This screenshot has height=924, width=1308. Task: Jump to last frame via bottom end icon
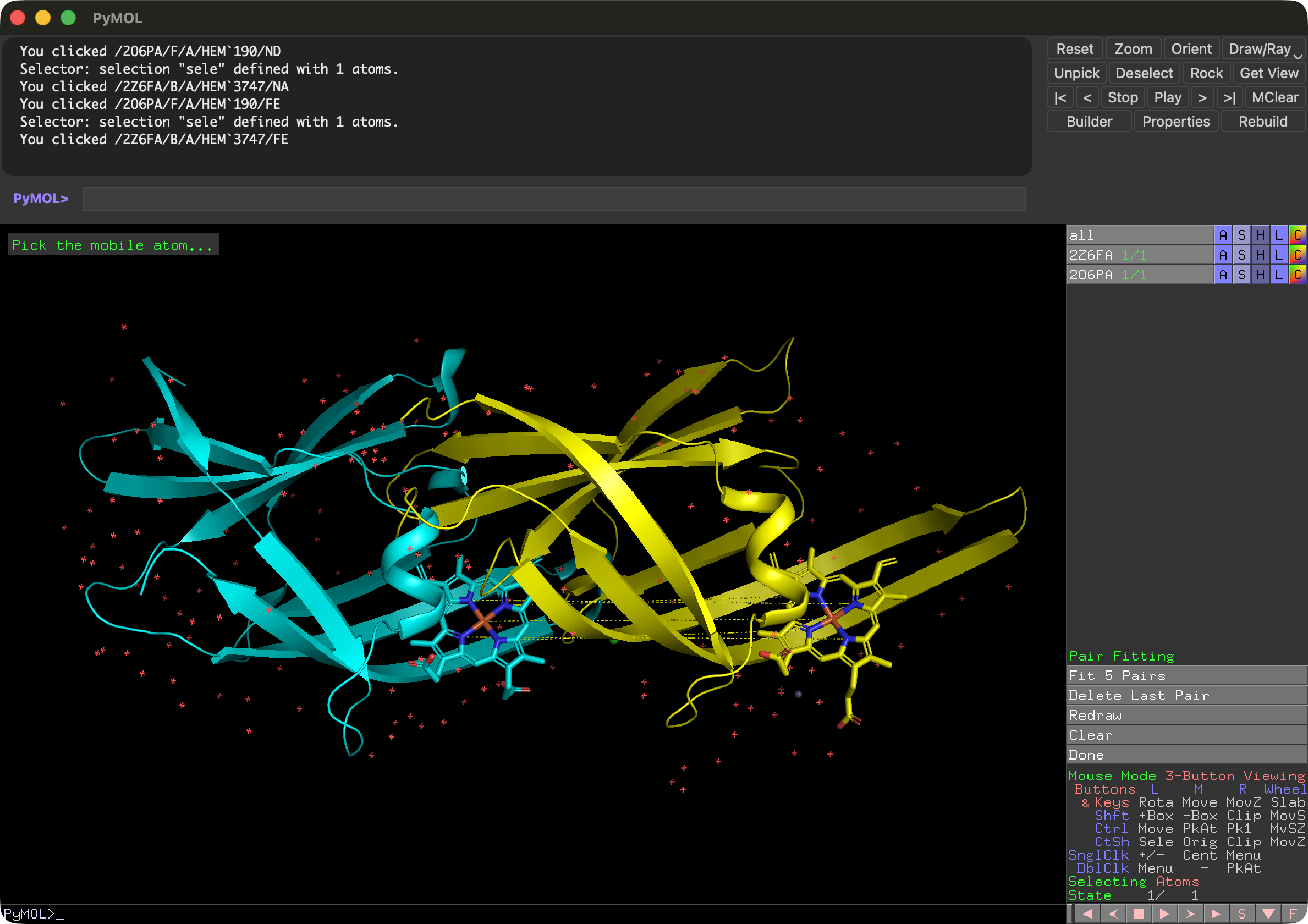[1216, 914]
